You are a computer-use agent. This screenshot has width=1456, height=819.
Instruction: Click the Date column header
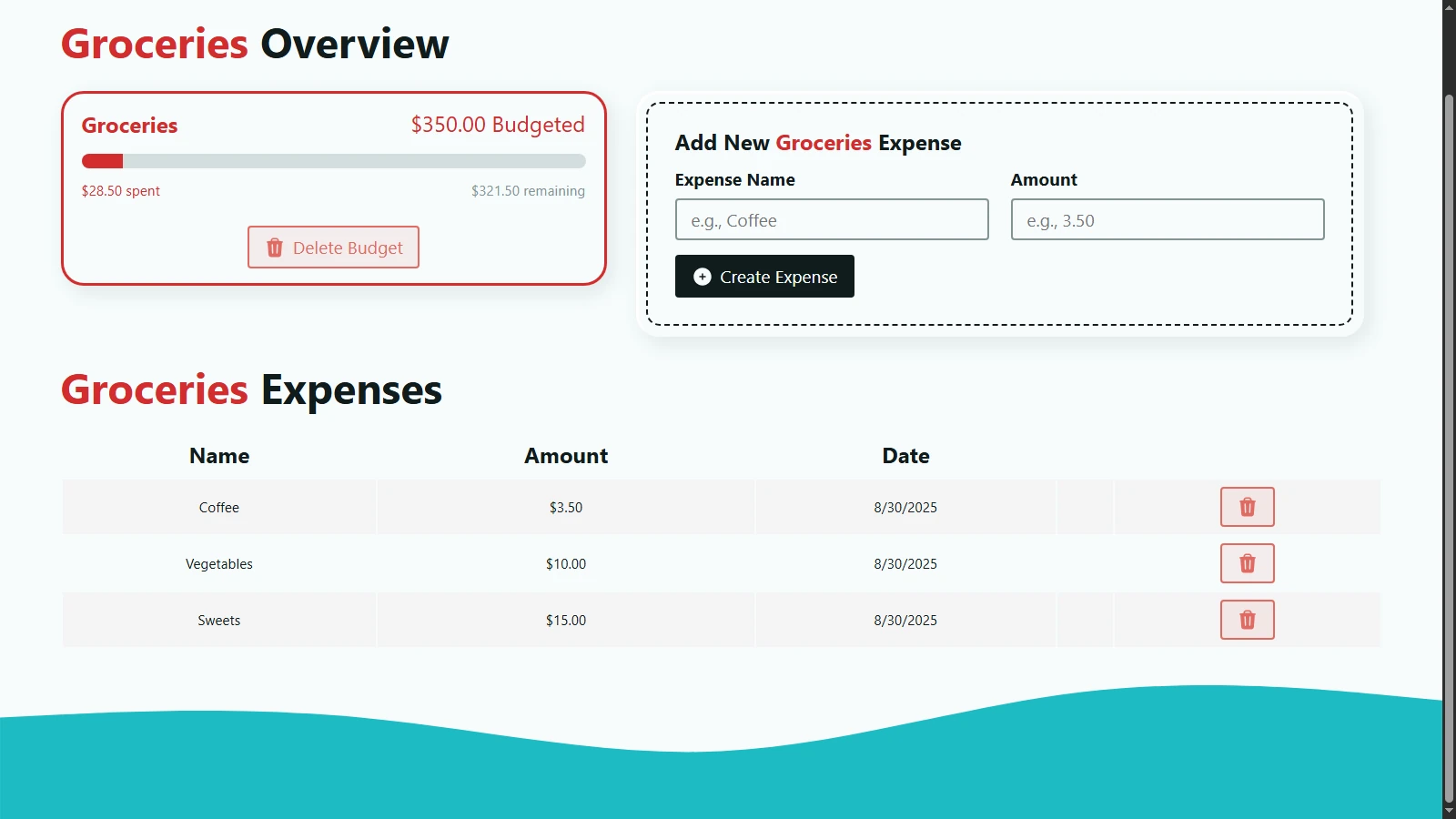point(905,456)
